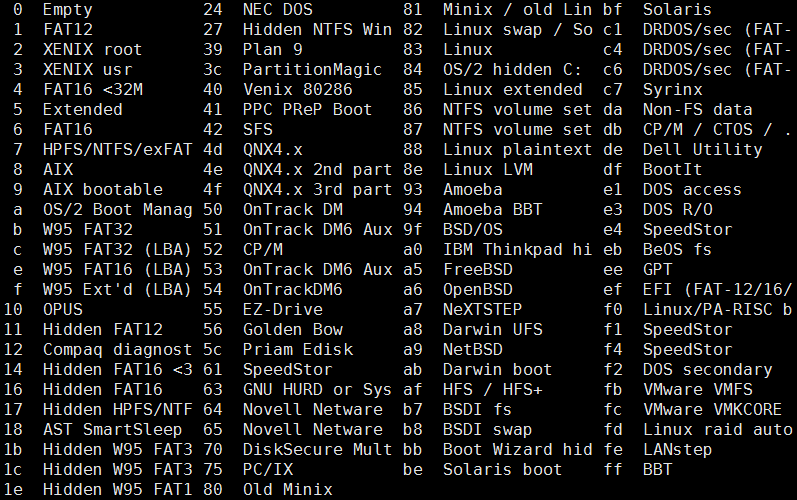Select the 'Venix 80286' entry

tap(297, 89)
